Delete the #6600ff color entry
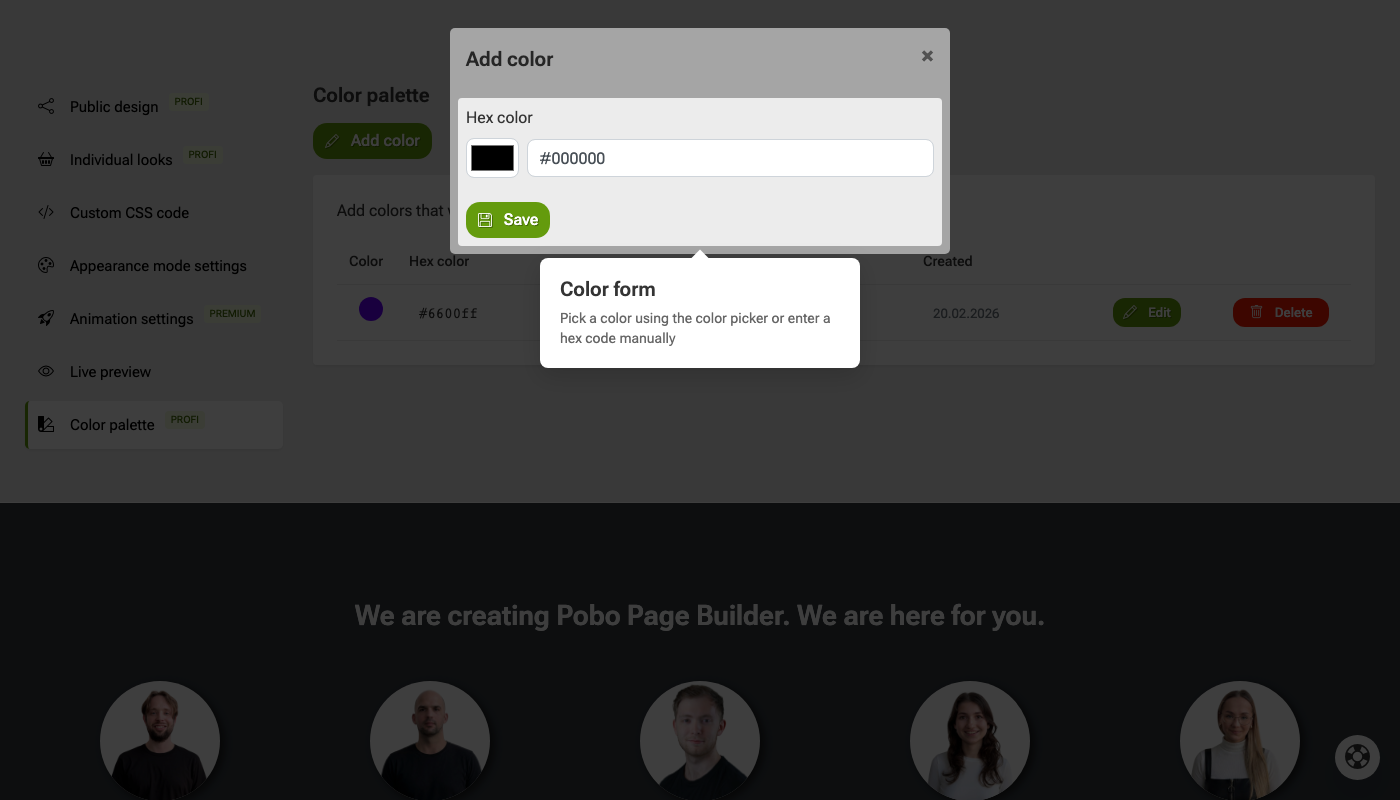Image resolution: width=1400 pixels, height=800 pixels. (x=1281, y=312)
